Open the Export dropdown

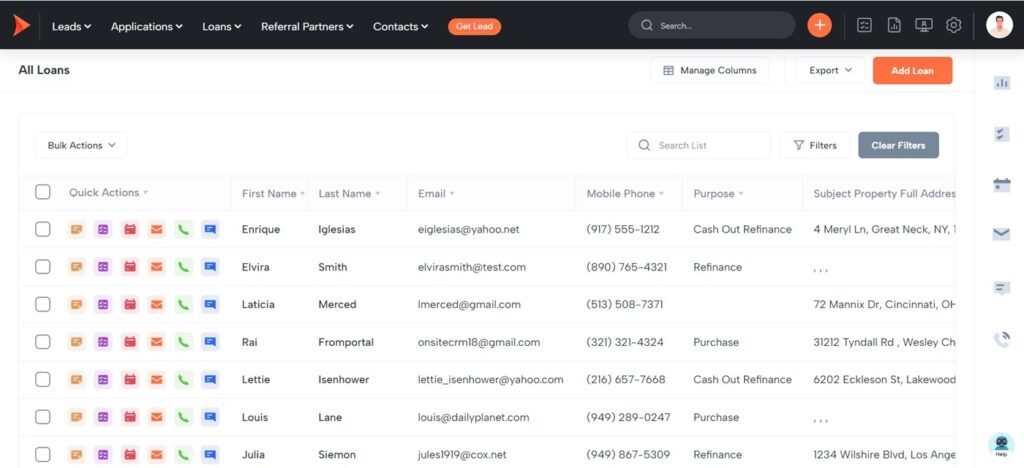(x=830, y=70)
